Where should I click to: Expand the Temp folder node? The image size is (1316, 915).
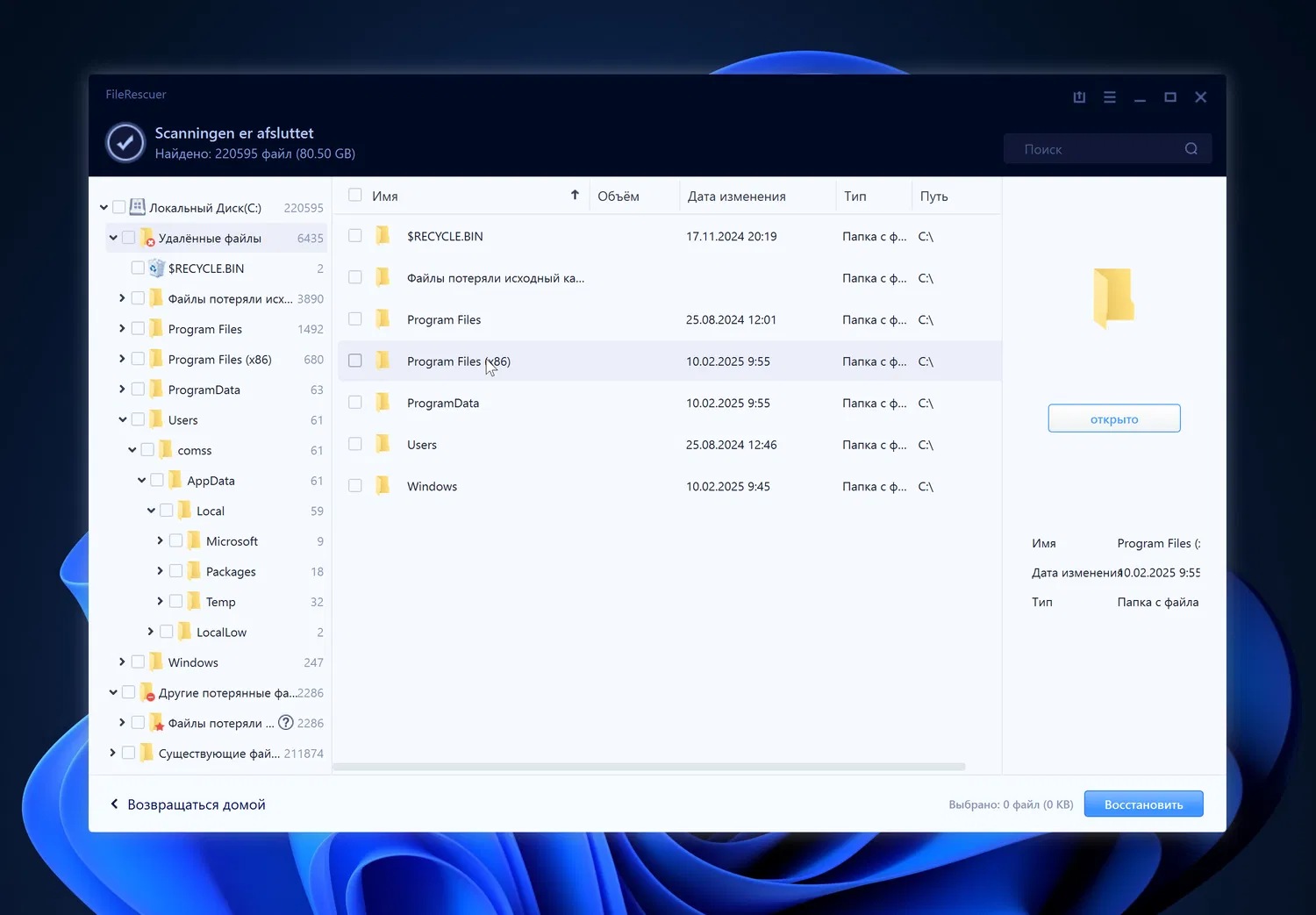point(160,602)
